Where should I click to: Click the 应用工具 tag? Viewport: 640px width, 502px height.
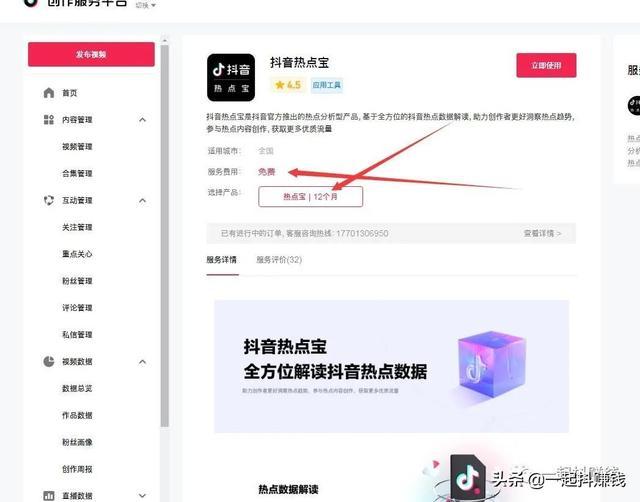tap(327, 85)
